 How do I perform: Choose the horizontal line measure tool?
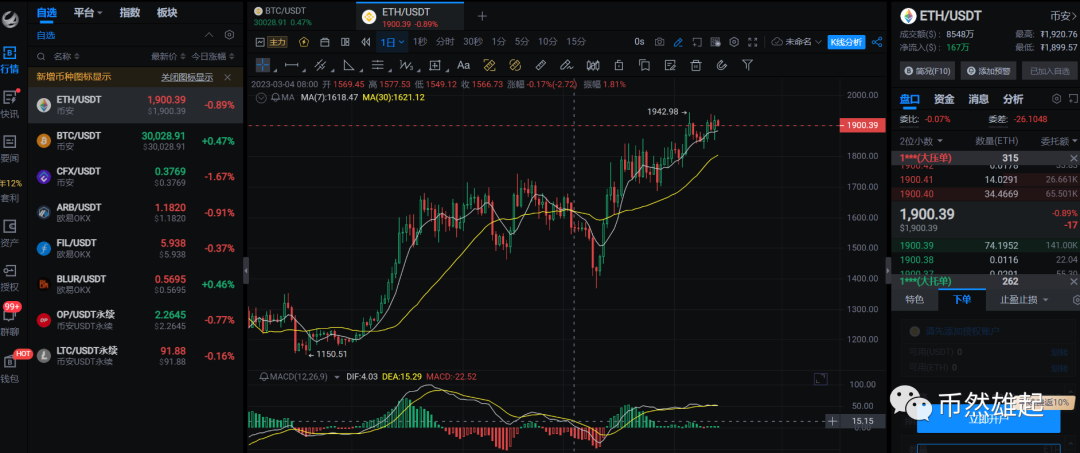291,65
